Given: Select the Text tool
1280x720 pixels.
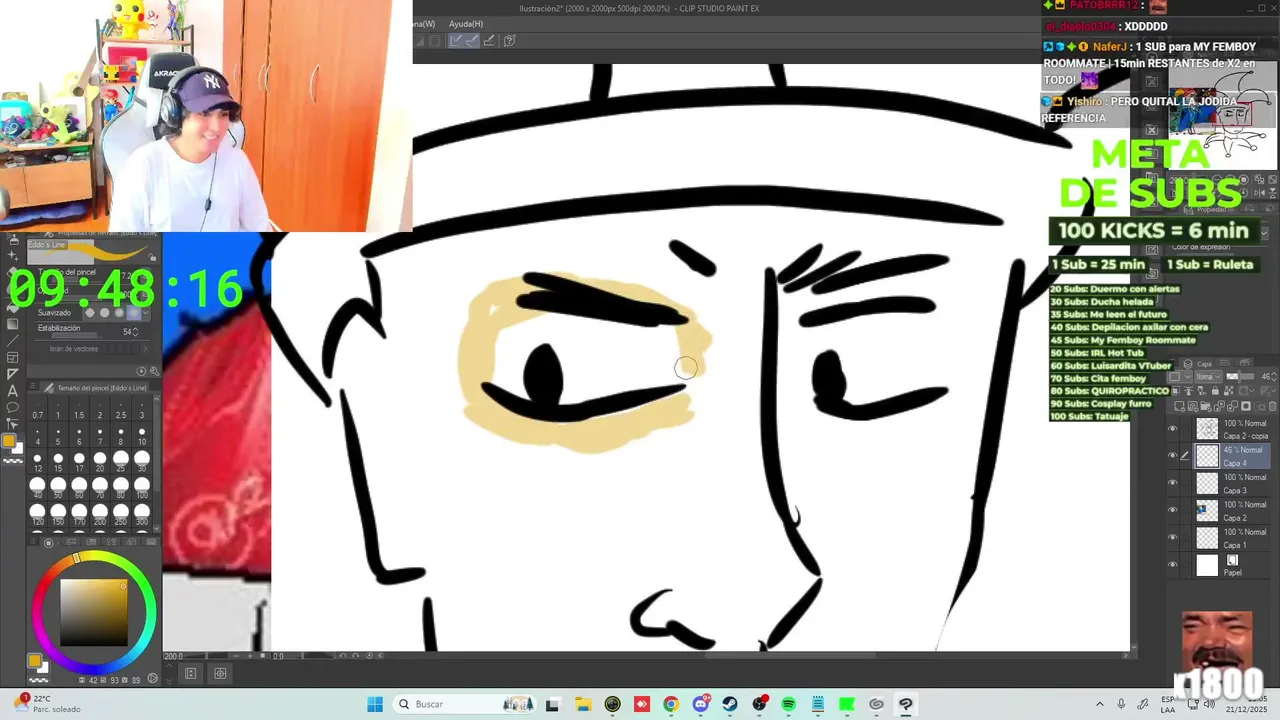Looking at the screenshot, I should [12, 391].
